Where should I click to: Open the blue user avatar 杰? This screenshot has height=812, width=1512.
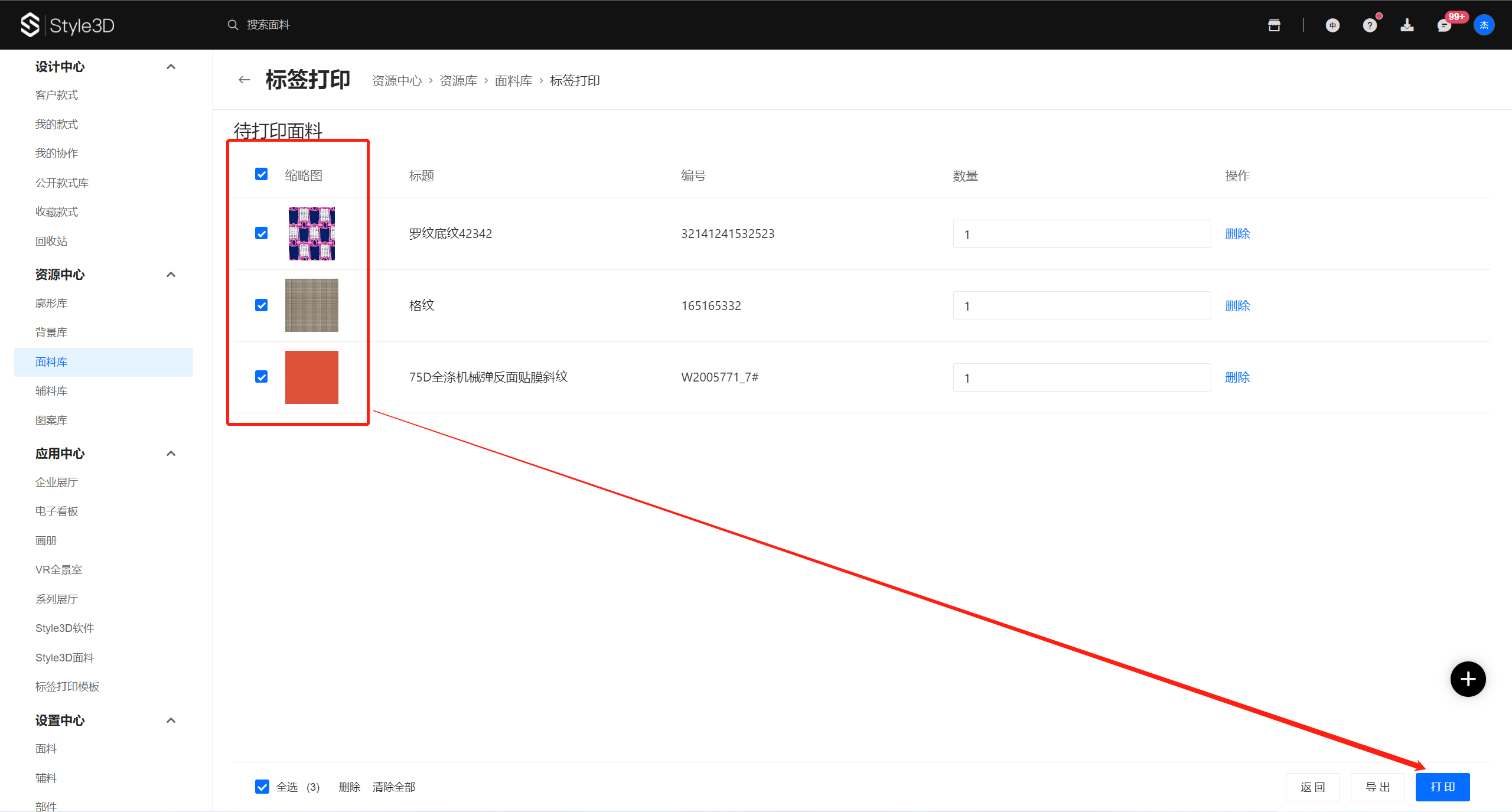[x=1484, y=25]
